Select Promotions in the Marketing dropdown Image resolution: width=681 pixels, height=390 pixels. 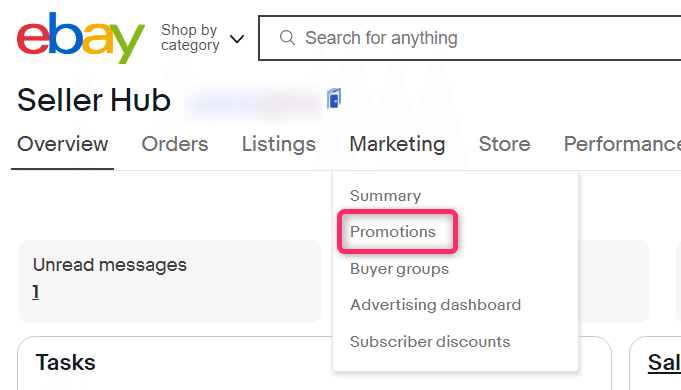[393, 231]
